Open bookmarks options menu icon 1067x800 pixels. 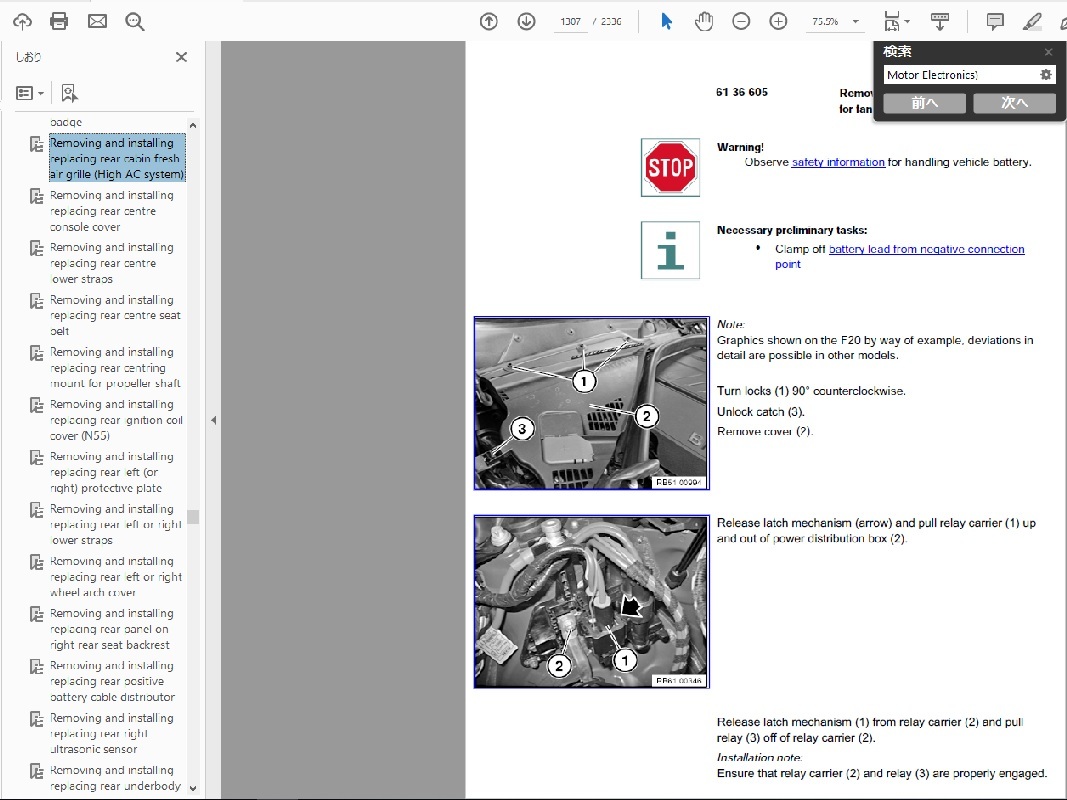[x=29, y=93]
